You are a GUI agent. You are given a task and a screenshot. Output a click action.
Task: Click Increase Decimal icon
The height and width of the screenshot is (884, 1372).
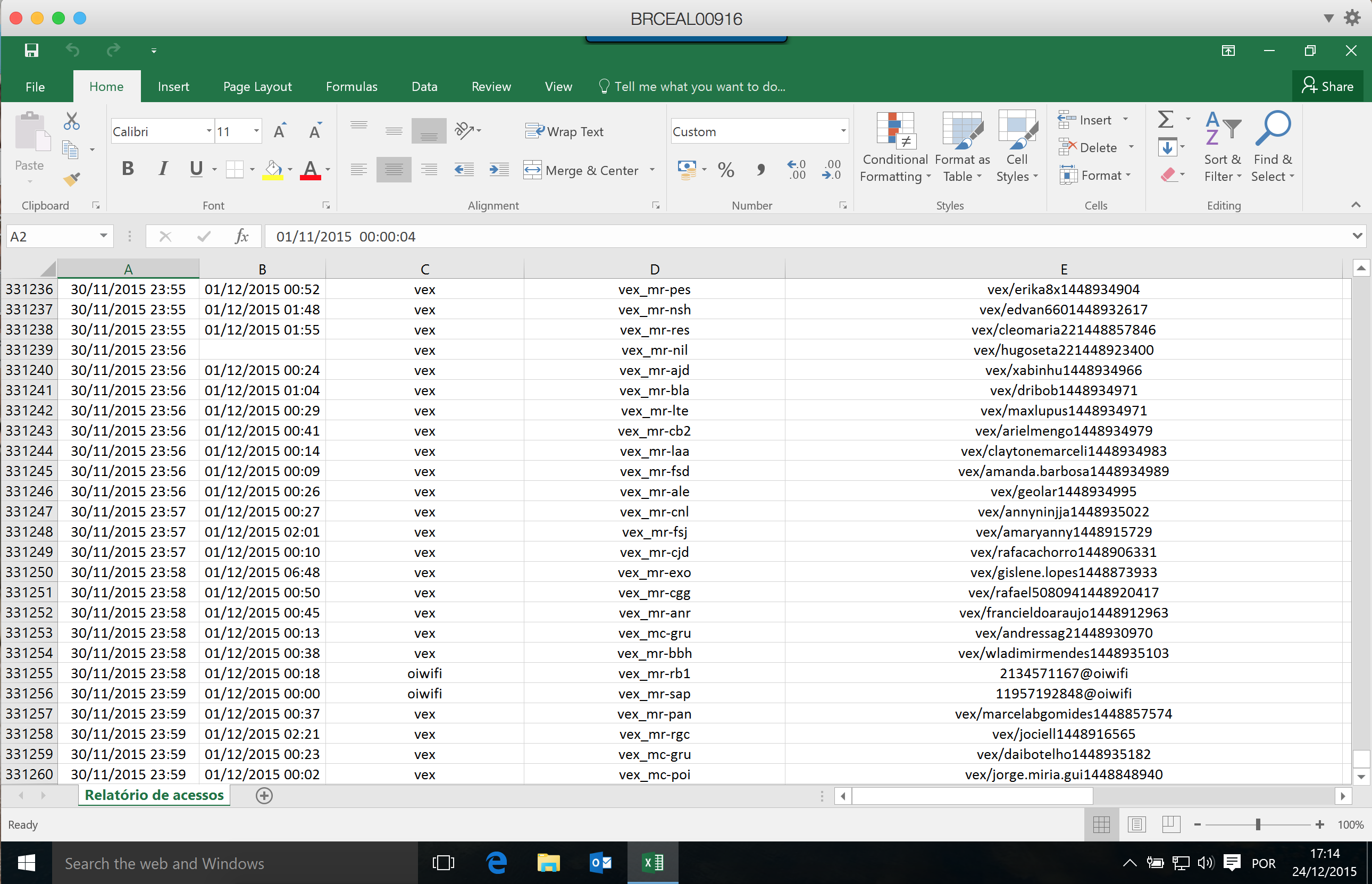tap(797, 169)
